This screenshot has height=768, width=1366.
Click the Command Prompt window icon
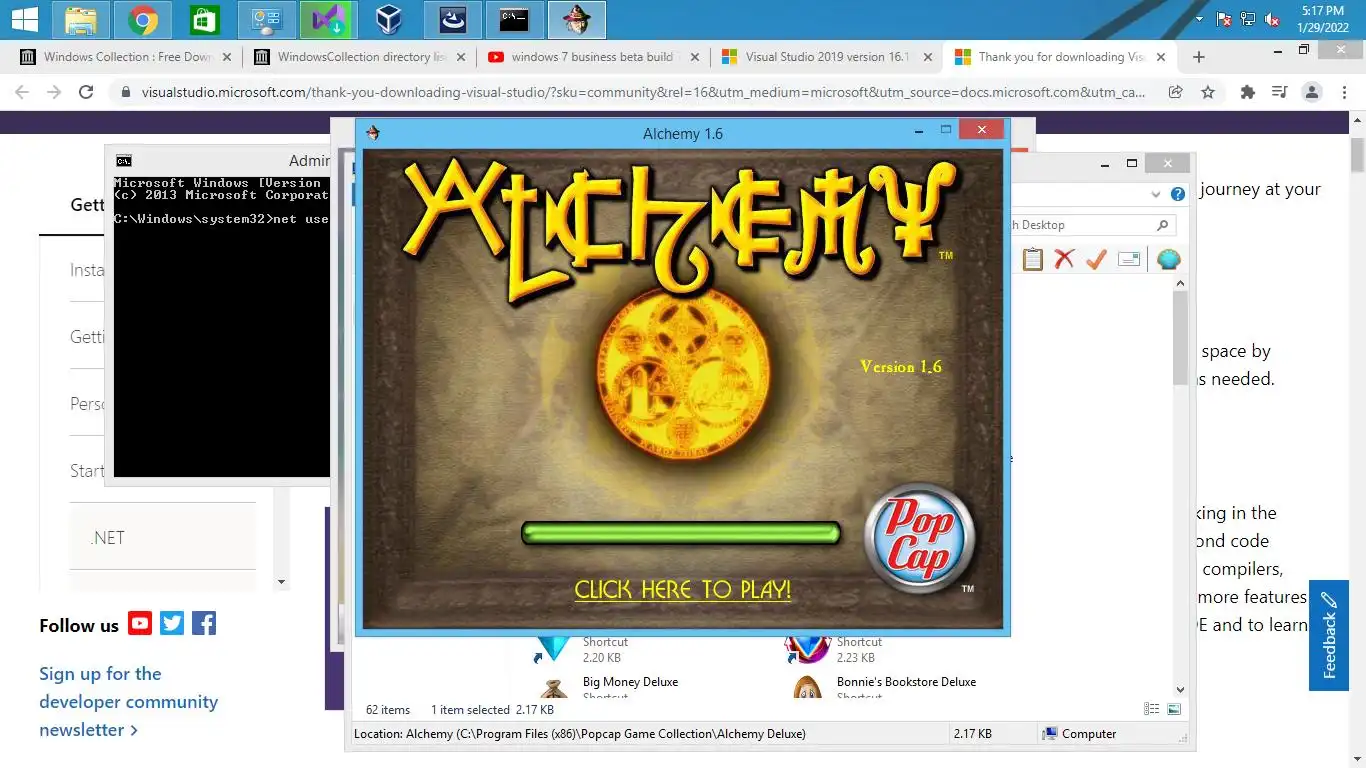(x=124, y=160)
